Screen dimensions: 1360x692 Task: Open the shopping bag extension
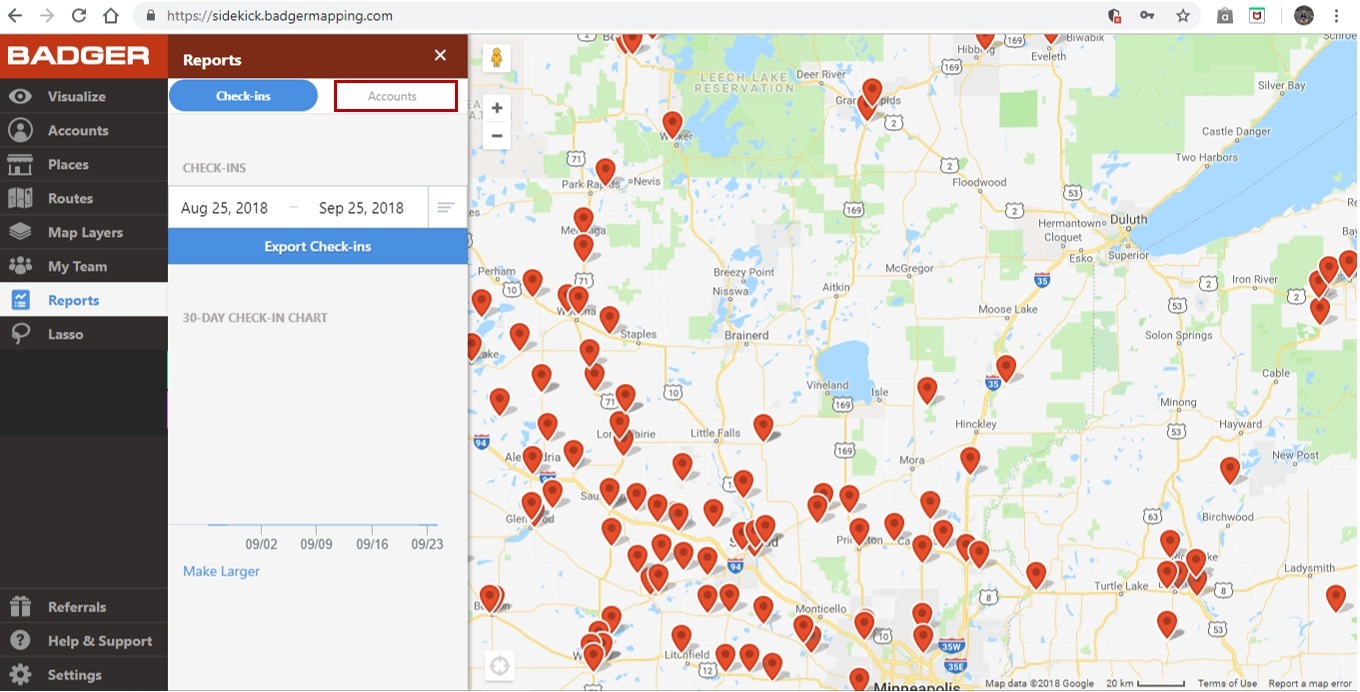1224,16
